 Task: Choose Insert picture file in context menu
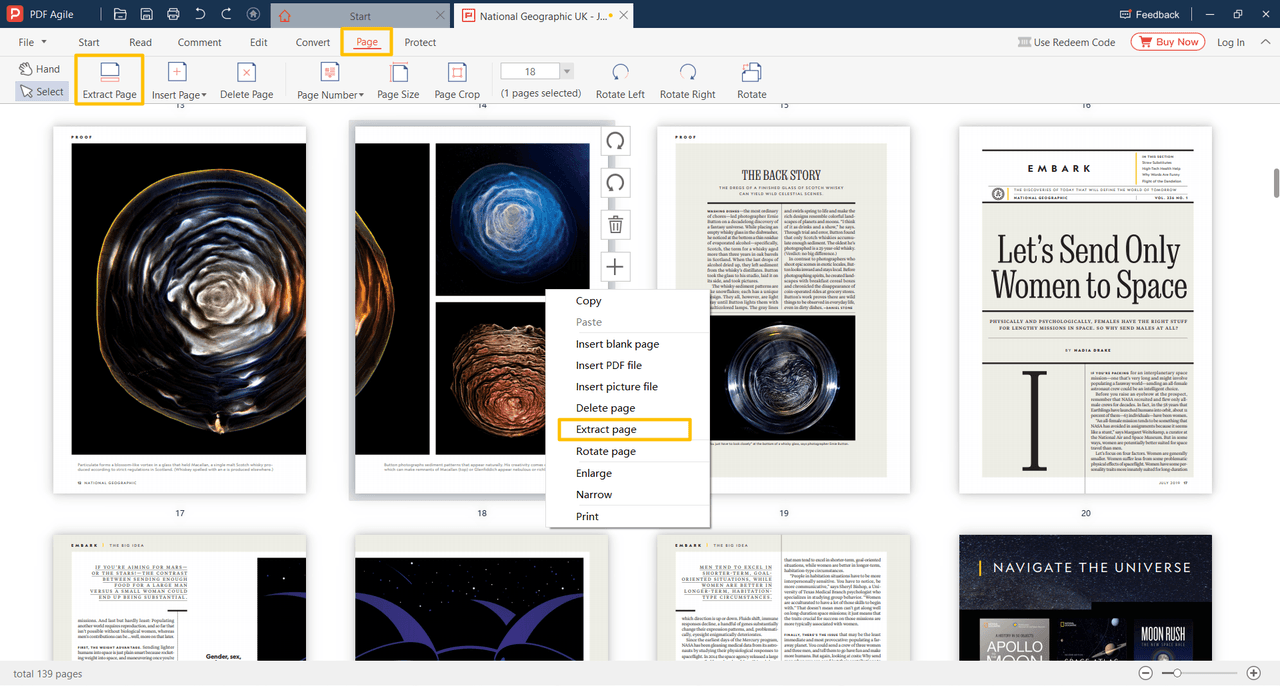click(x=628, y=387)
